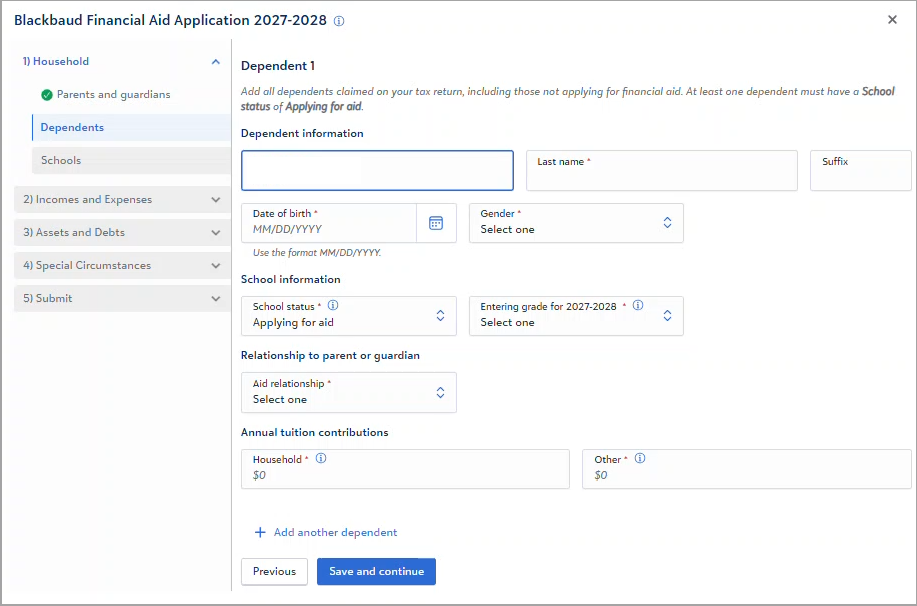Click the Previous button
Image resolution: width=917 pixels, height=606 pixels.
pyautogui.click(x=274, y=571)
